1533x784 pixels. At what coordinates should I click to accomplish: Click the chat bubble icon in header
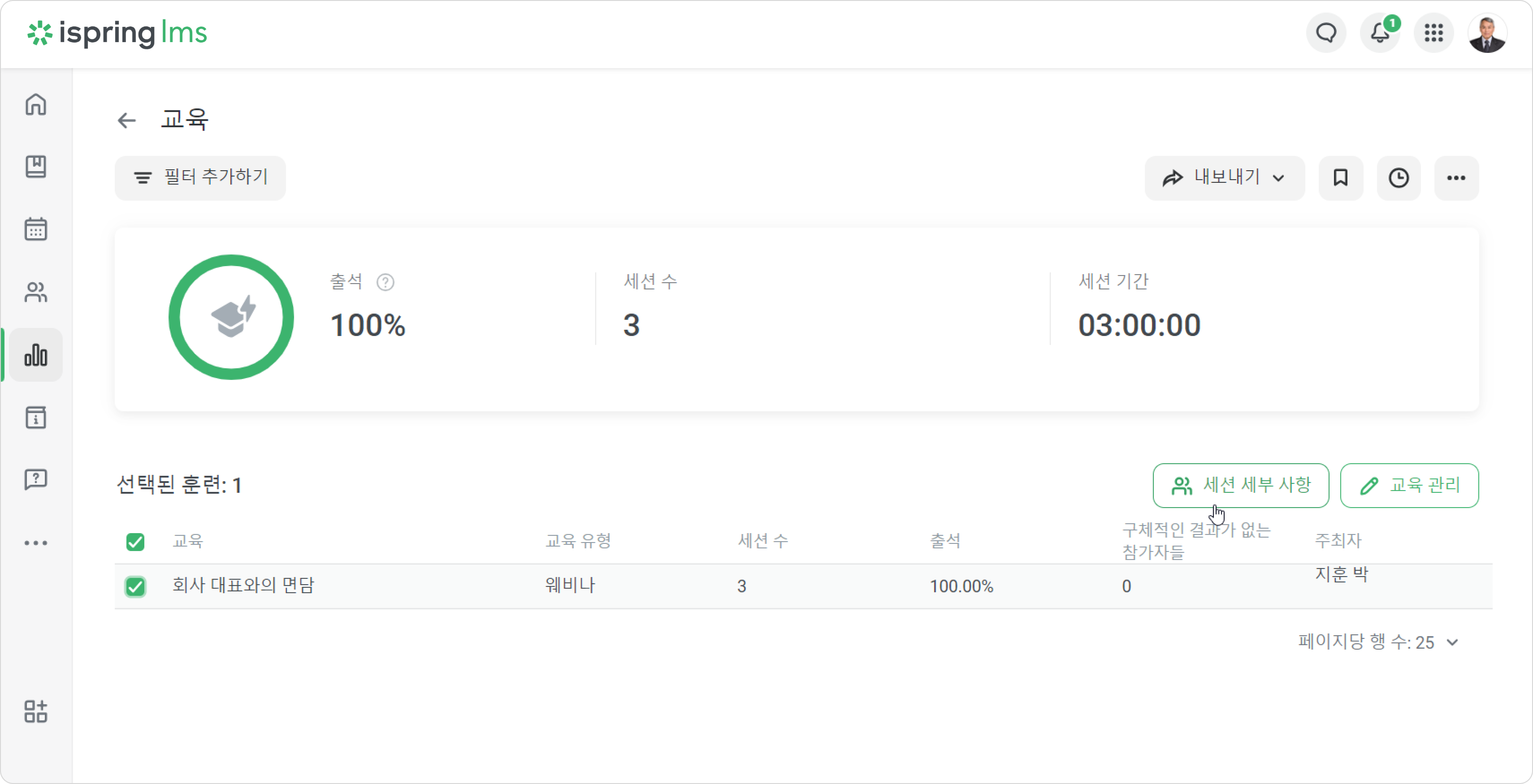pos(1326,33)
